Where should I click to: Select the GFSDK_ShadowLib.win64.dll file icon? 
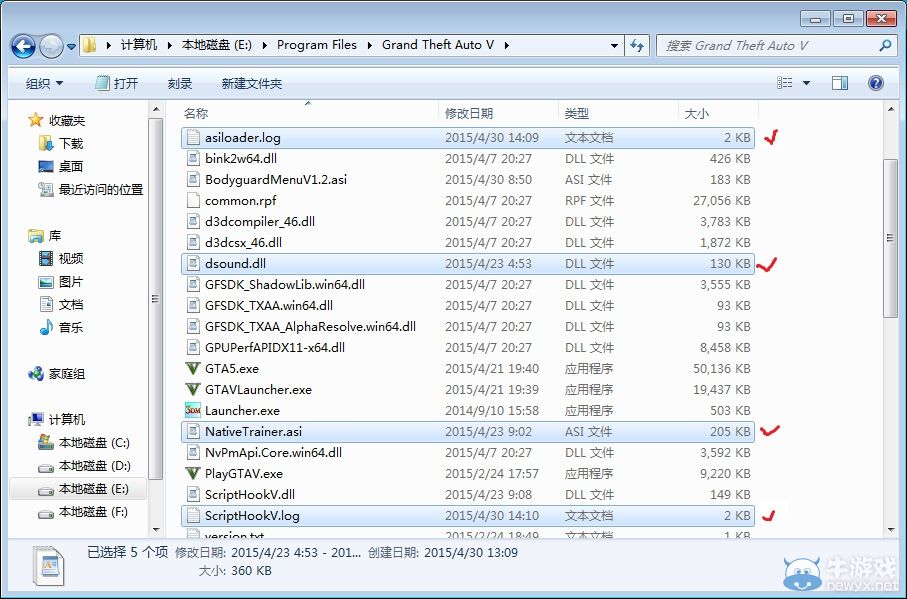(x=193, y=284)
